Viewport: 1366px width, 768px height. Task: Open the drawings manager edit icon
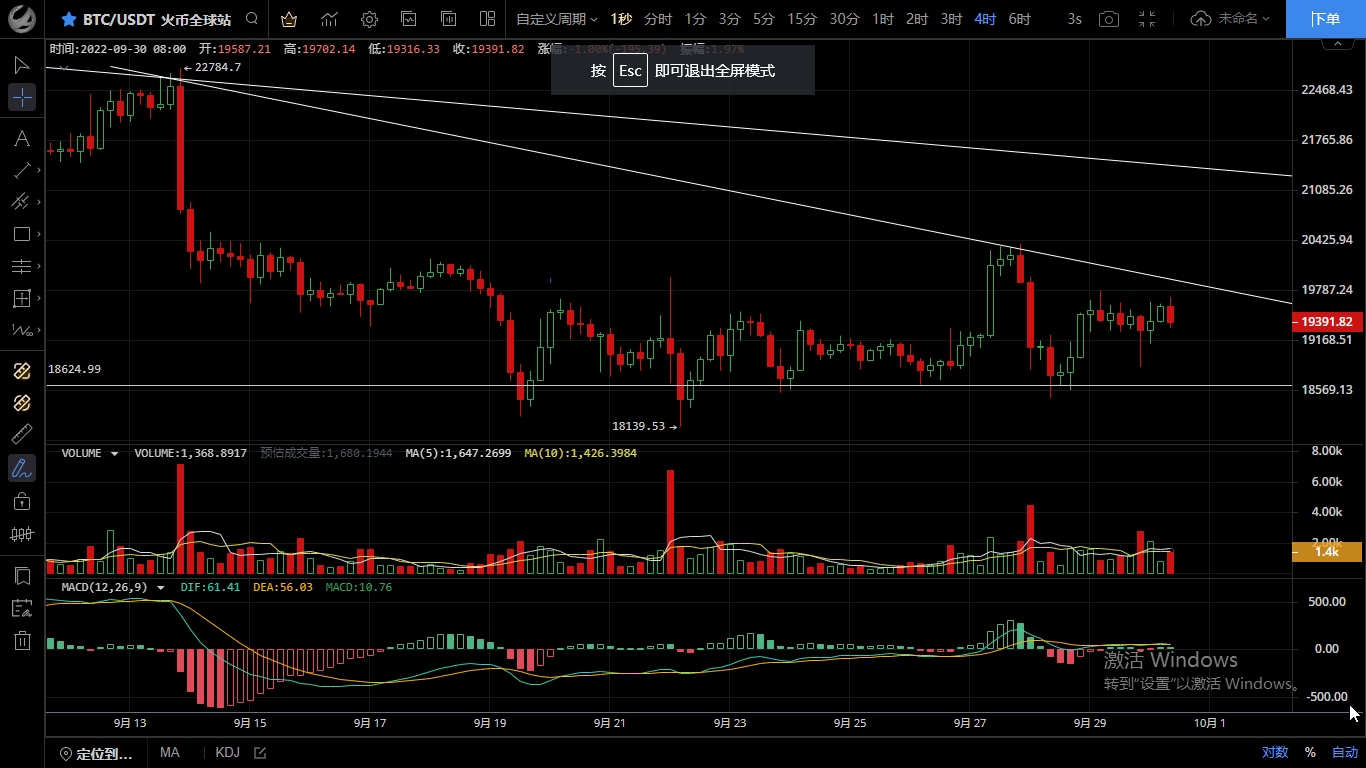pos(22,608)
